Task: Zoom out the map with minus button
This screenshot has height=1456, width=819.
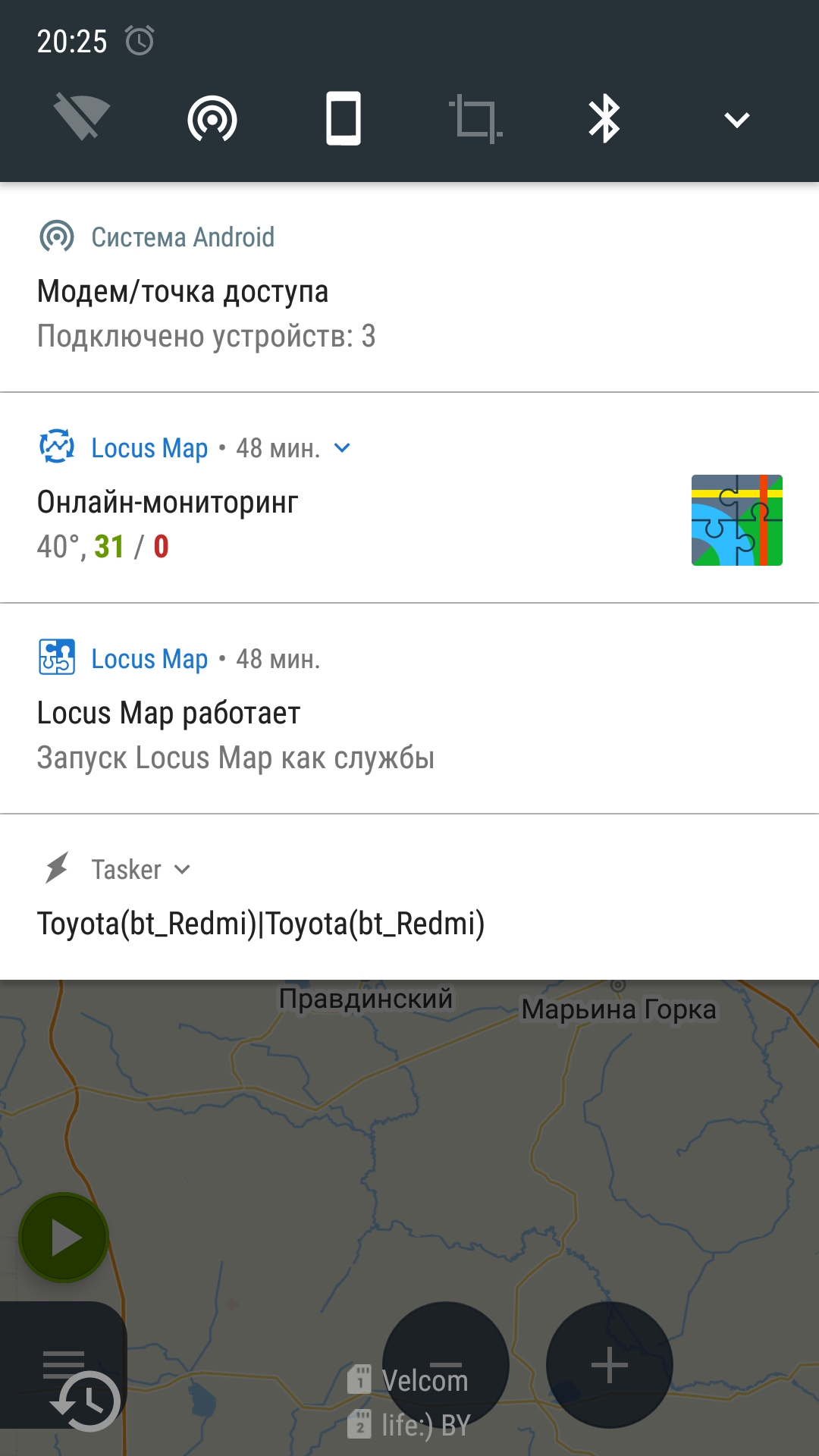Action: click(x=446, y=1365)
